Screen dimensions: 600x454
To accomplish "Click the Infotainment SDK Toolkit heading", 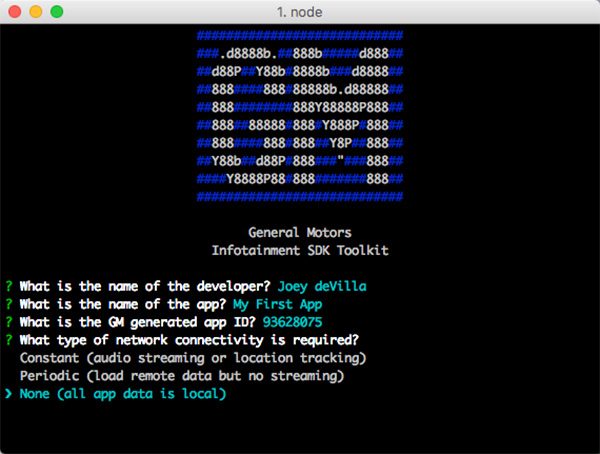I will [x=300, y=250].
